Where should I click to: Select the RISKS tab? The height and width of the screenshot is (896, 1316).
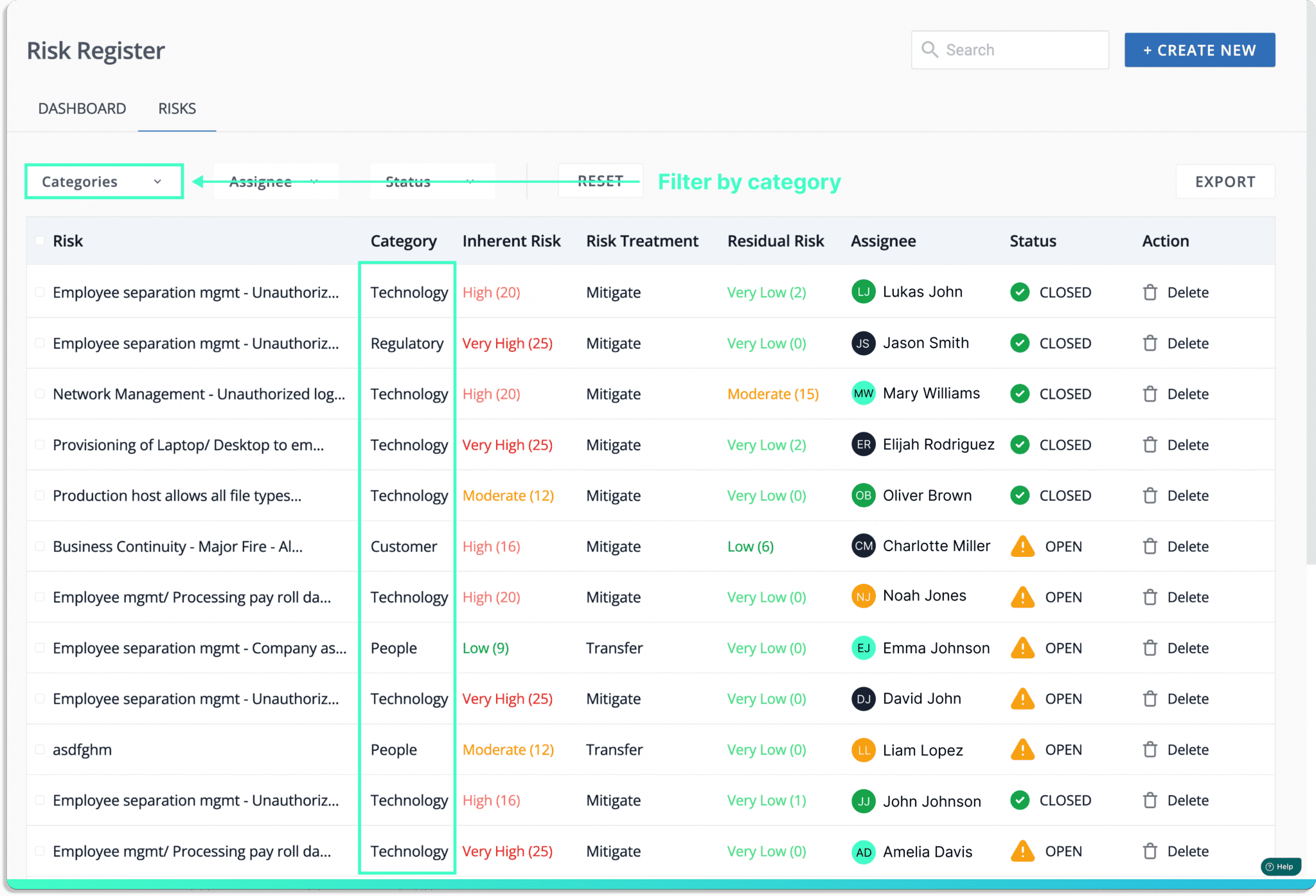(177, 109)
